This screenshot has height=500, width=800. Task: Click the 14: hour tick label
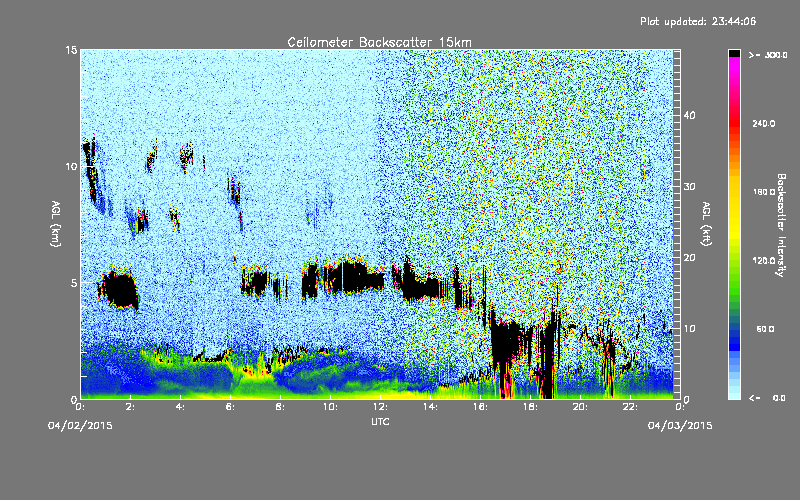(x=430, y=407)
